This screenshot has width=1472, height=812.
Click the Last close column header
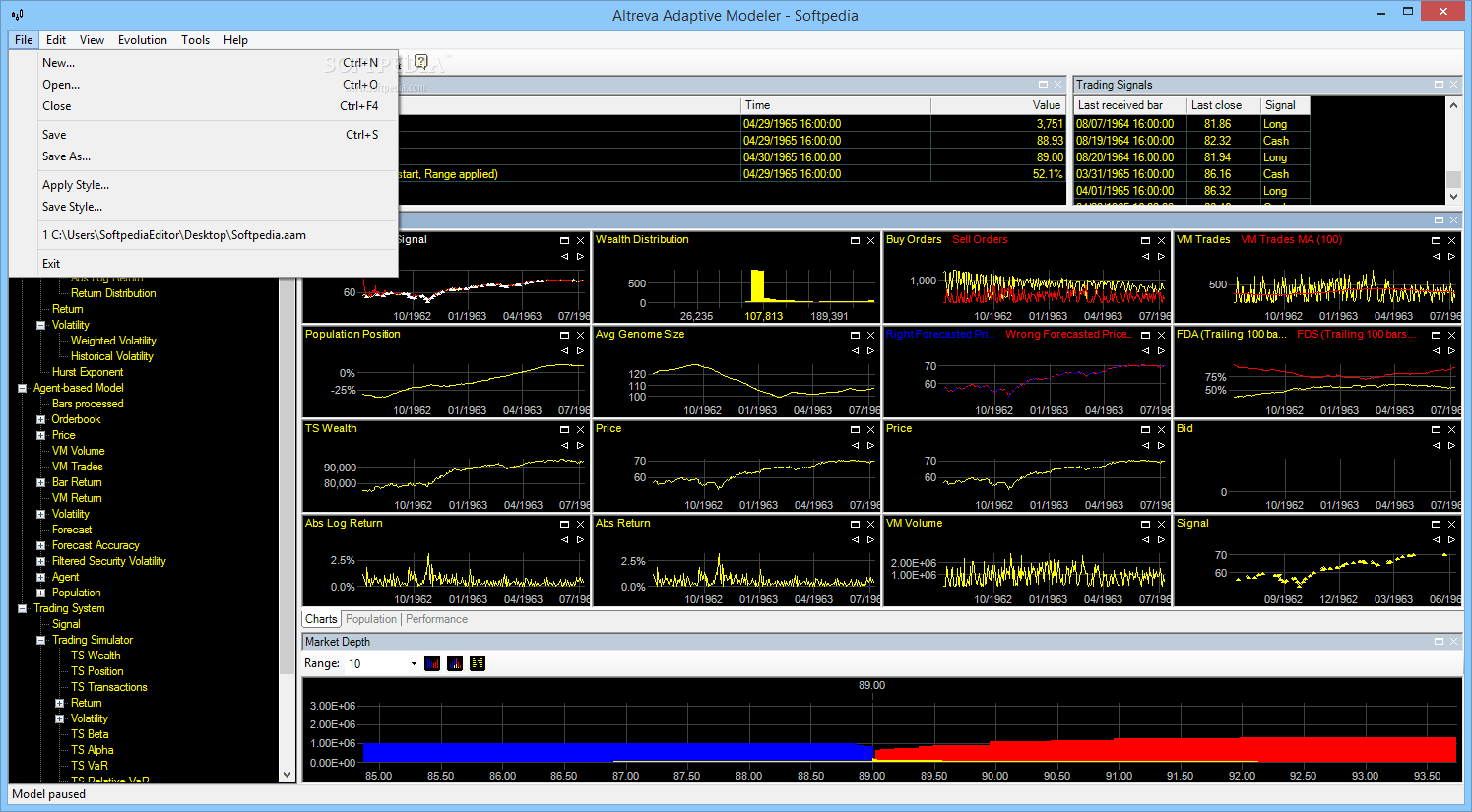tap(1223, 105)
